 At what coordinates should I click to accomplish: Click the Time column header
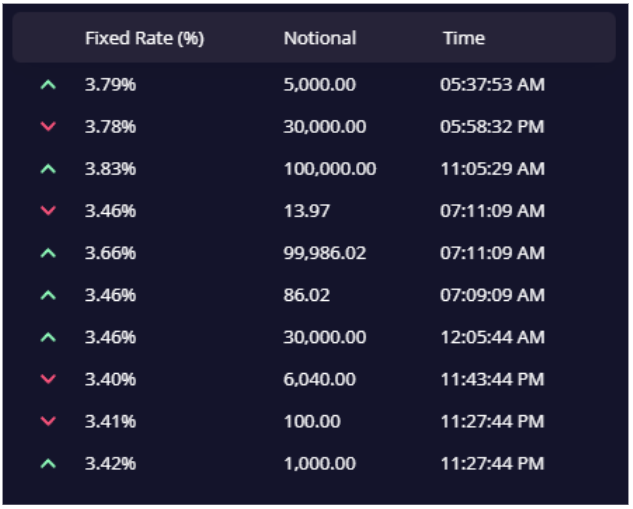tap(463, 38)
